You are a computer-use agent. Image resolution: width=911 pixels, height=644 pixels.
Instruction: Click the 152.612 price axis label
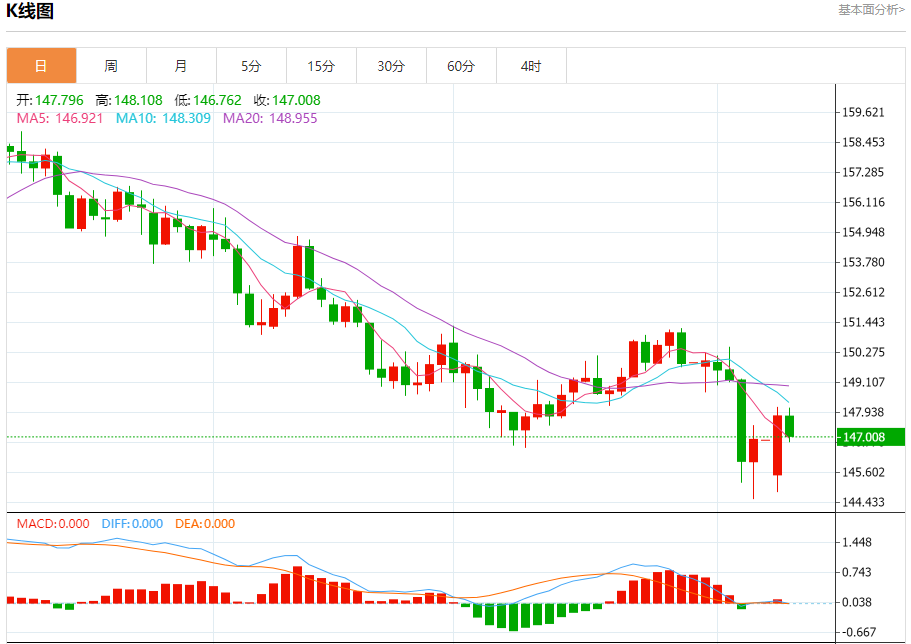(863, 292)
